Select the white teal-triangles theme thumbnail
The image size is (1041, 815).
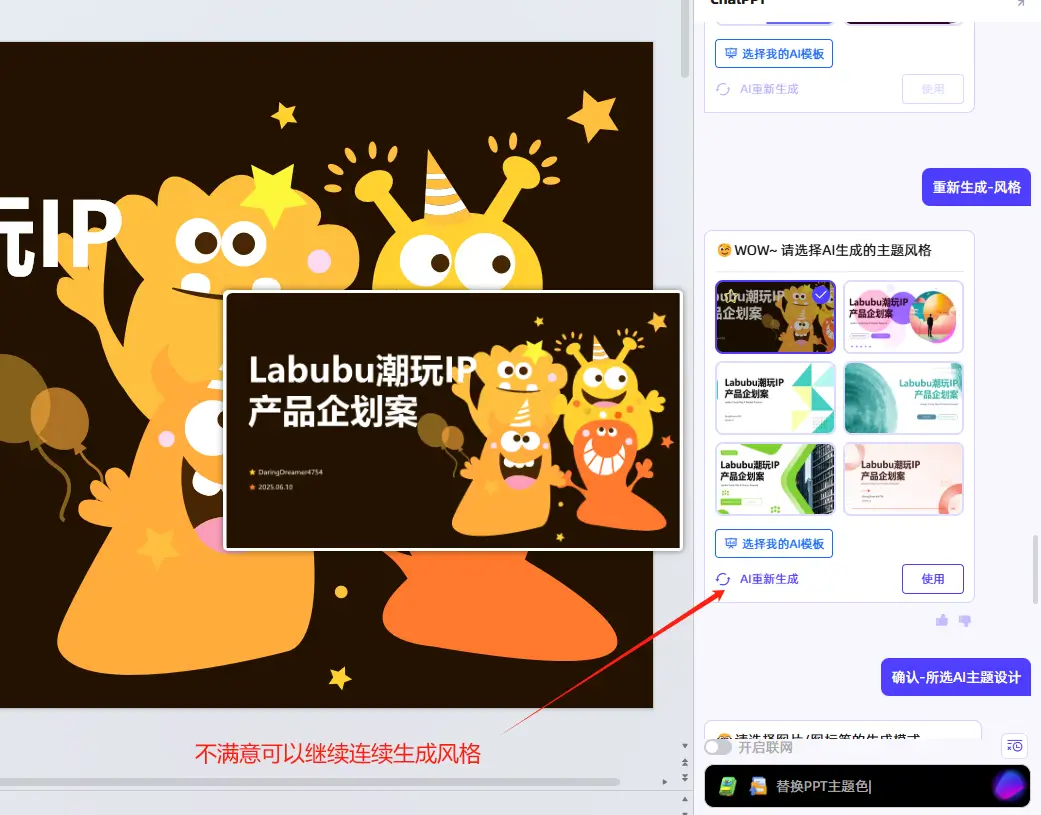click(775, 398)
